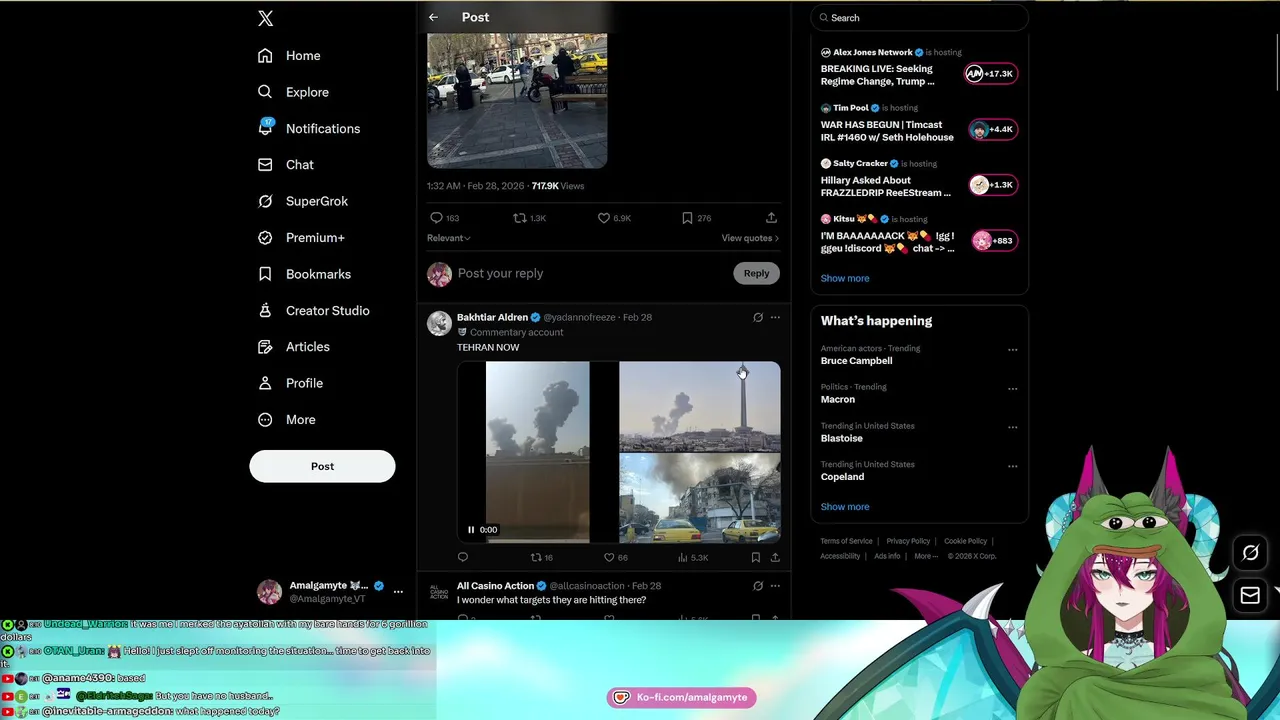This screenshot has width=1280, height=720.
Task: View analytics showing 5.3K on Bakhtiar's post
Action: (693, 557)
